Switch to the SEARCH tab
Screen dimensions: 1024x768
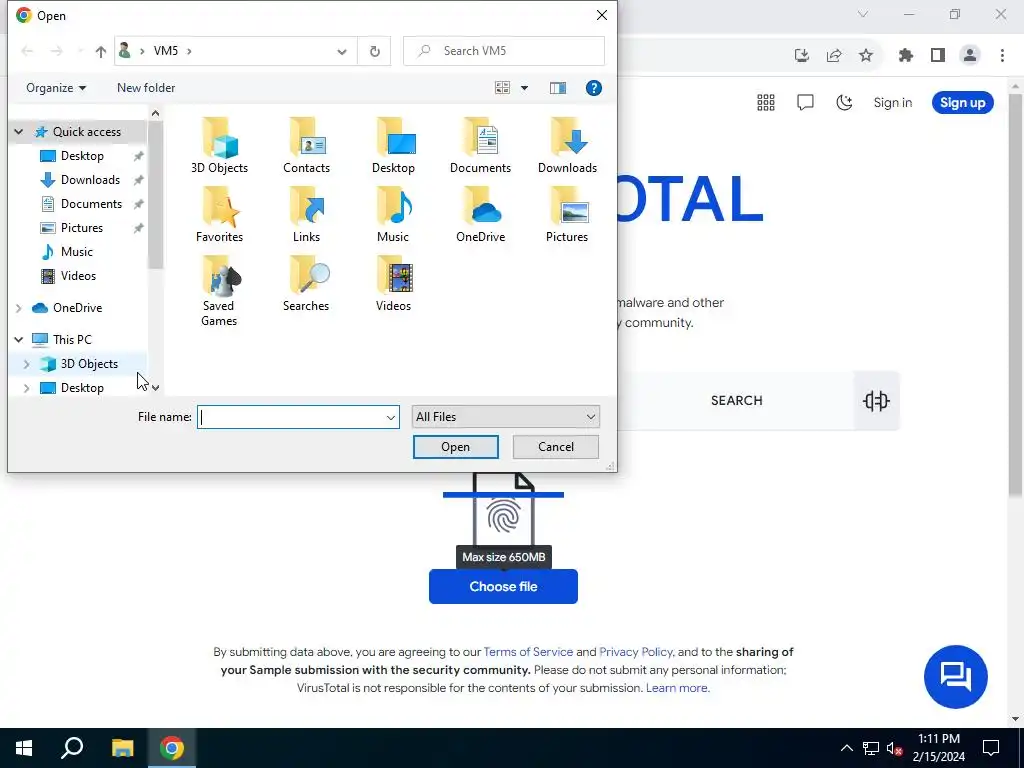737,400
